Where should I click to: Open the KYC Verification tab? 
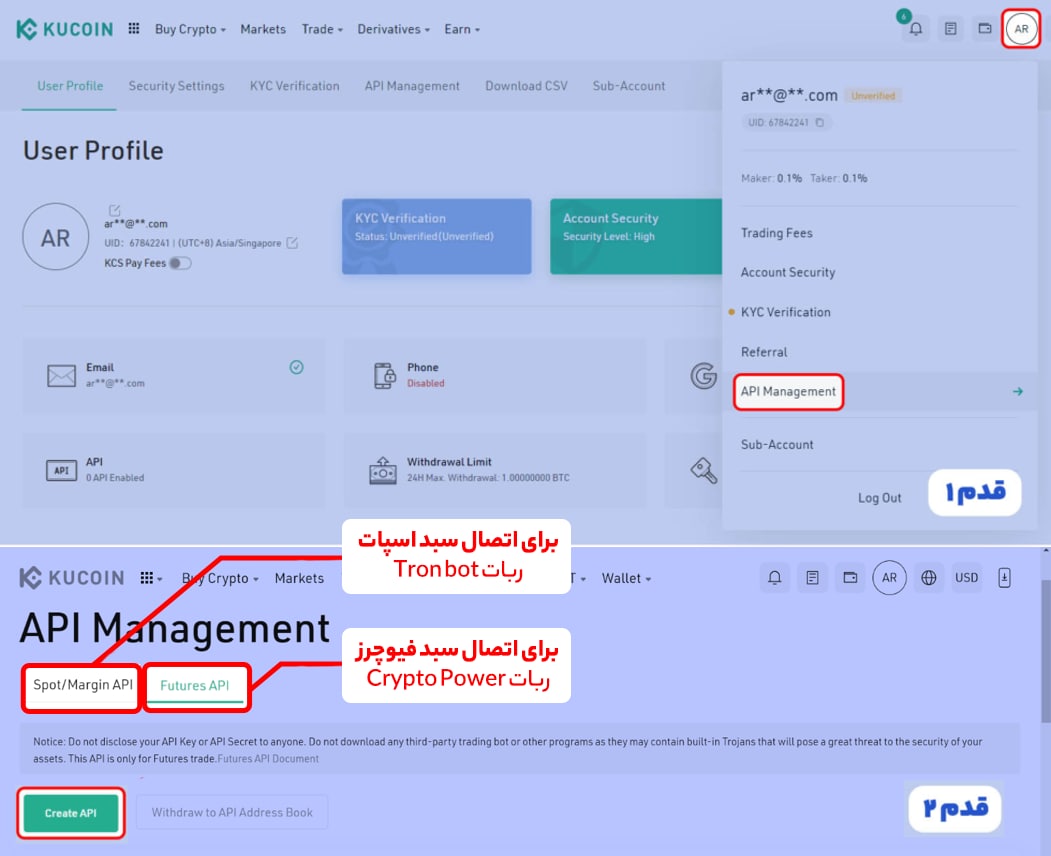(x=294, y=86)
